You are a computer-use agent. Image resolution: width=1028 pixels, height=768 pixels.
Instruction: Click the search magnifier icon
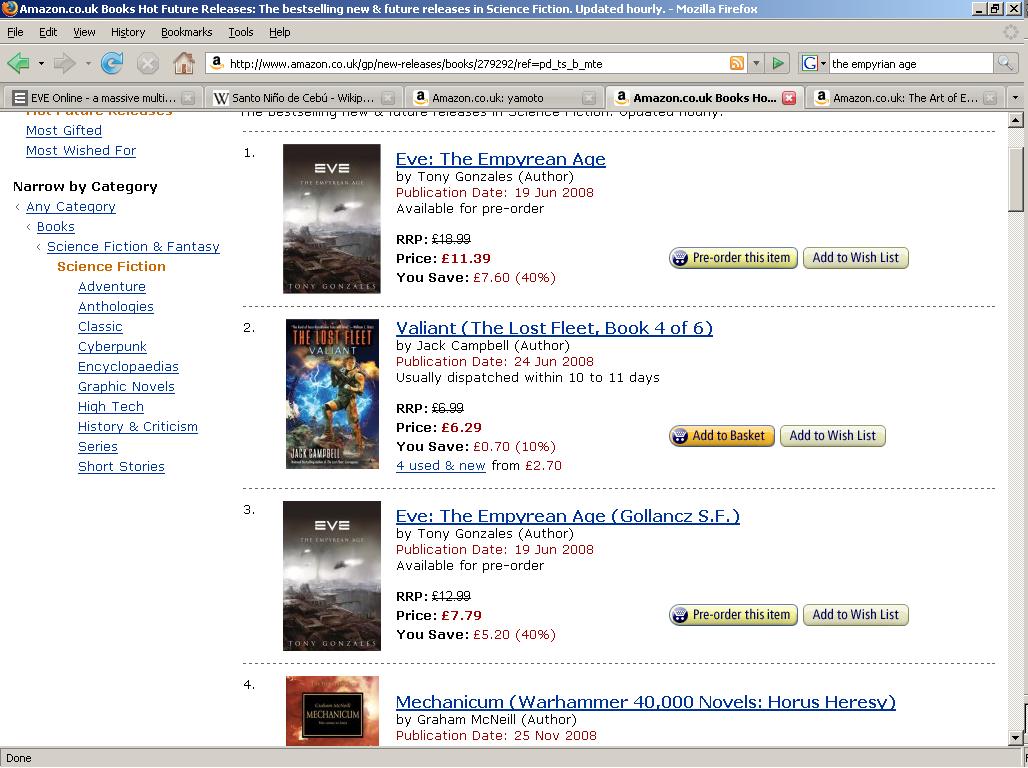(x=1004, y=64)
